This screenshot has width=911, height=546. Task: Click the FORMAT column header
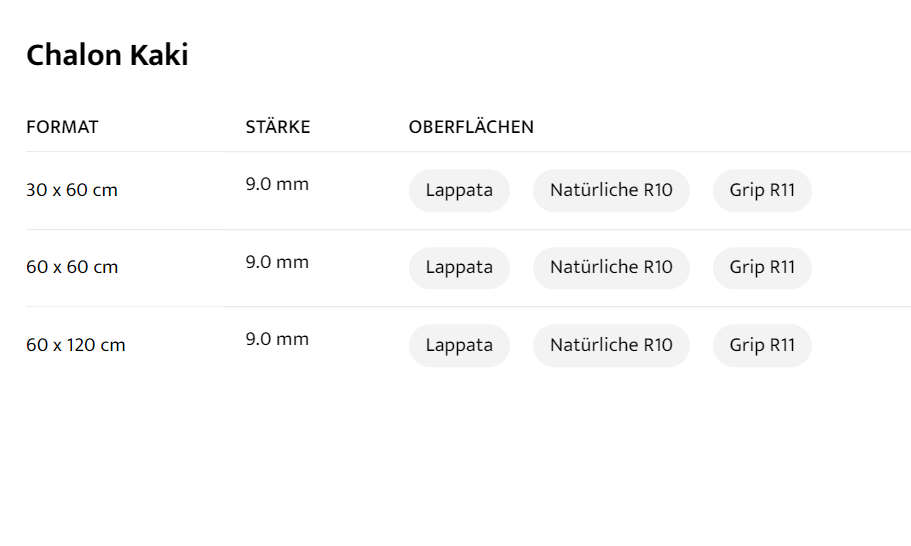tap(62, 127)
